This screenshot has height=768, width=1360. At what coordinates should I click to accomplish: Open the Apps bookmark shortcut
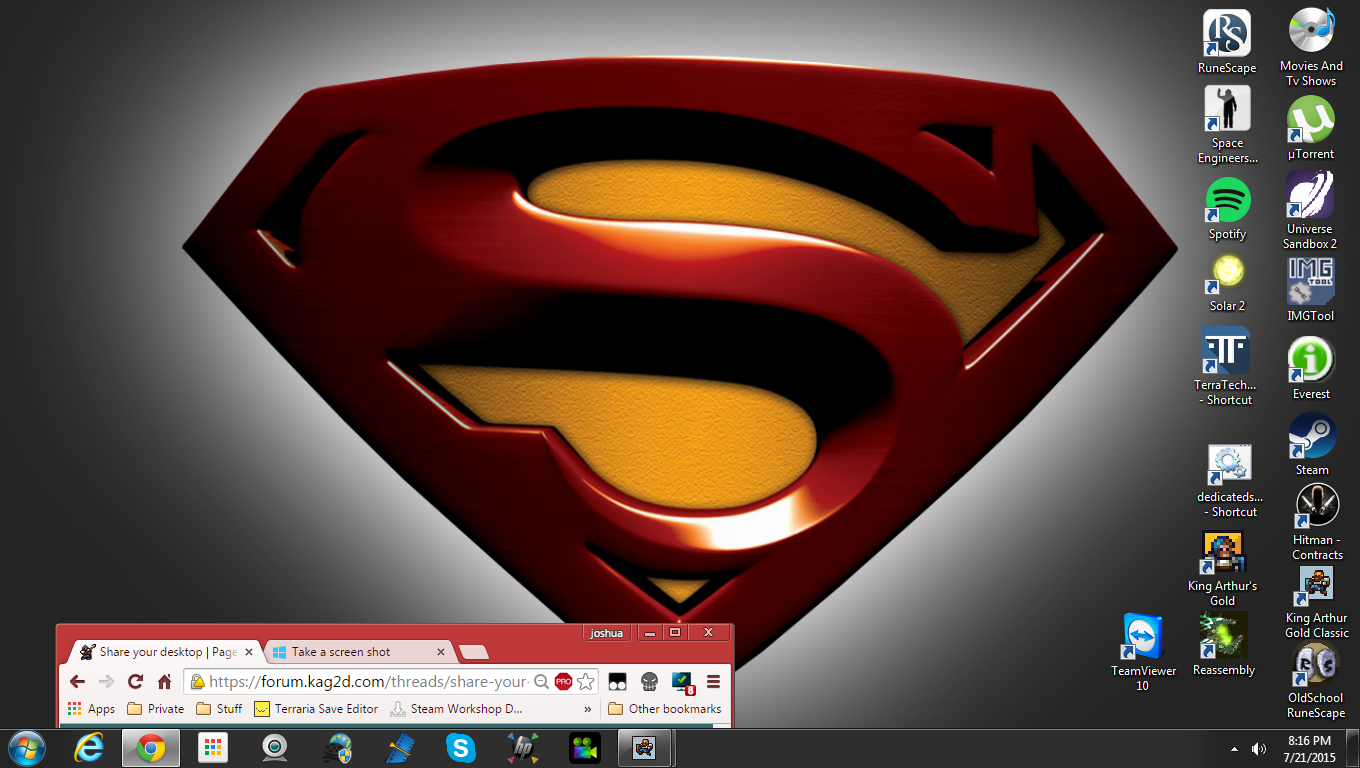(91, 709)
